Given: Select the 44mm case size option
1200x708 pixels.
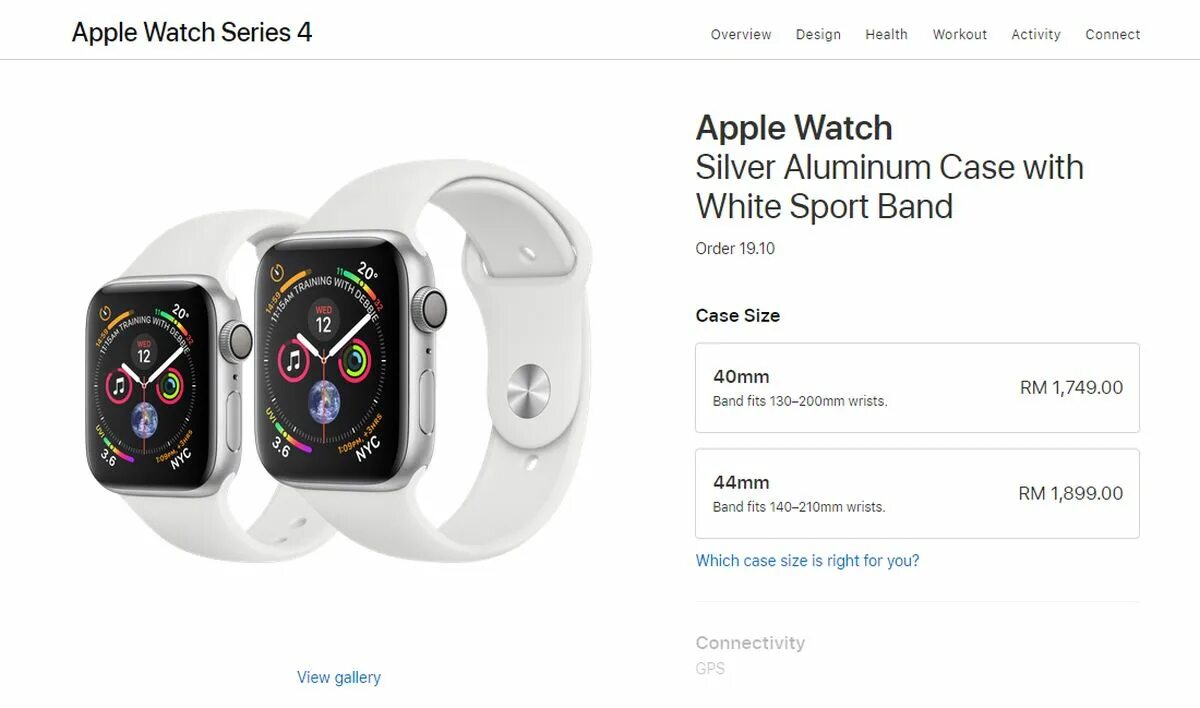Looking at the screenshot, I should [x=917, y=494].
